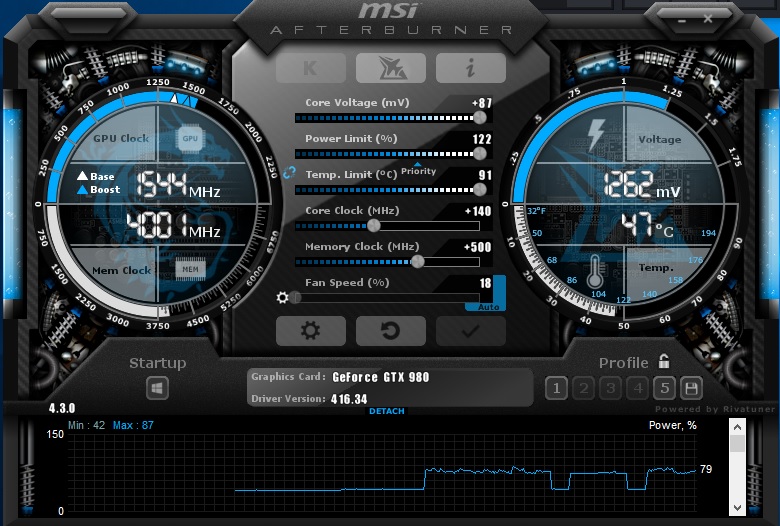This screenshot has height=526, width=780.
Task: Click the Core Voltage slider handle
Action: click(480, 118)
